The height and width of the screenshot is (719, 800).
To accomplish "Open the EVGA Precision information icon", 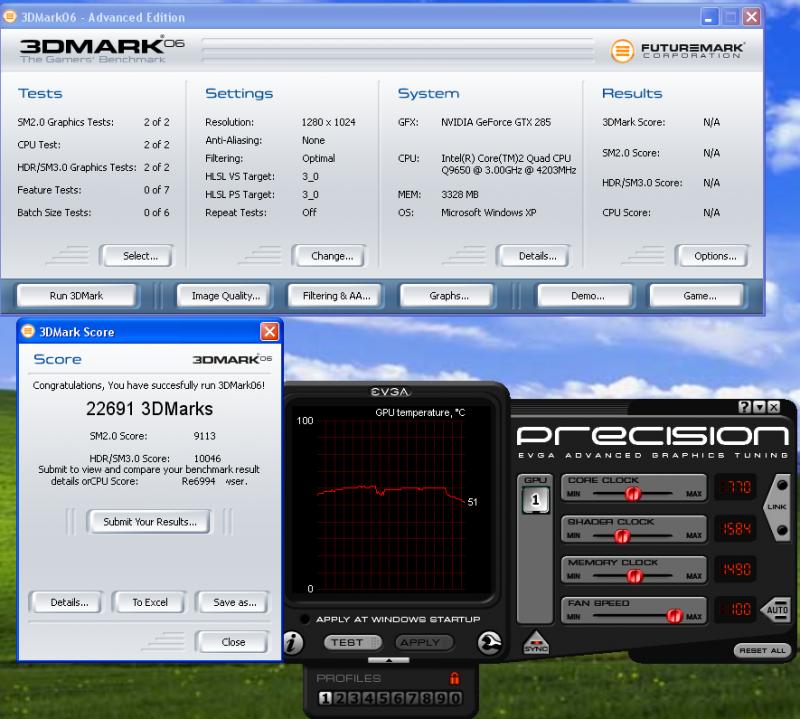I will 293,642.
